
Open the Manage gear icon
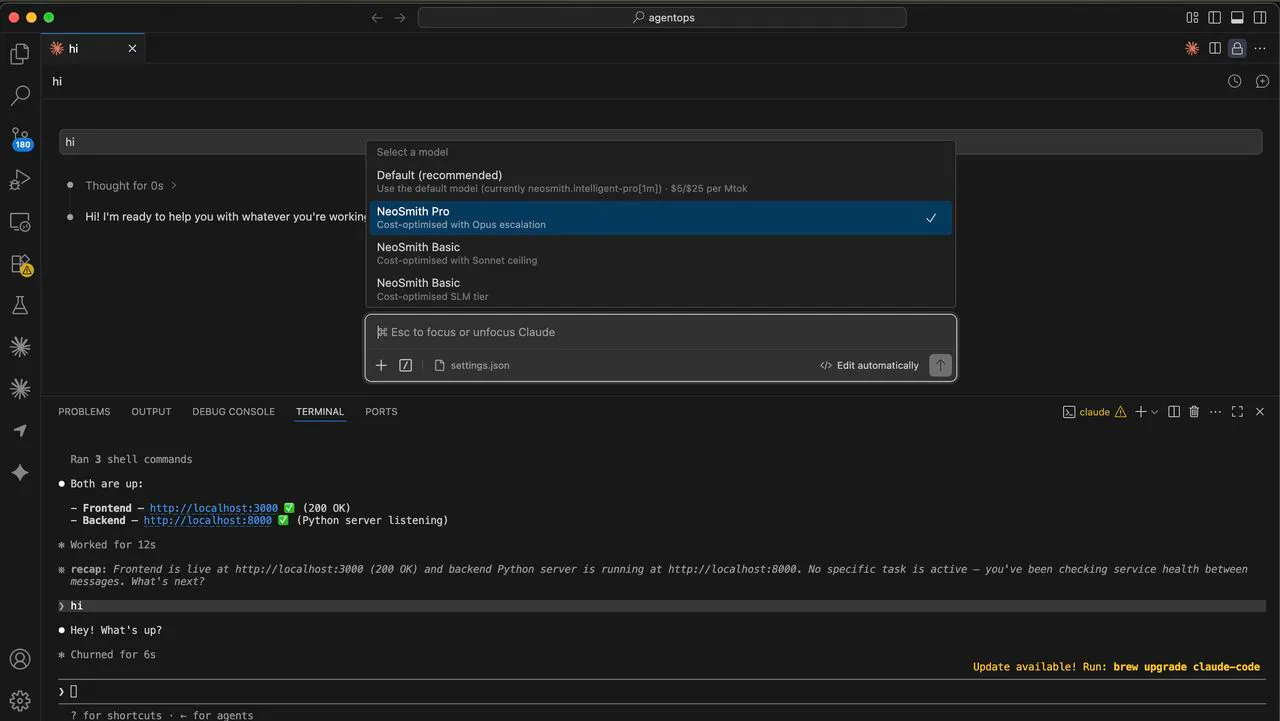pos(20,700)
